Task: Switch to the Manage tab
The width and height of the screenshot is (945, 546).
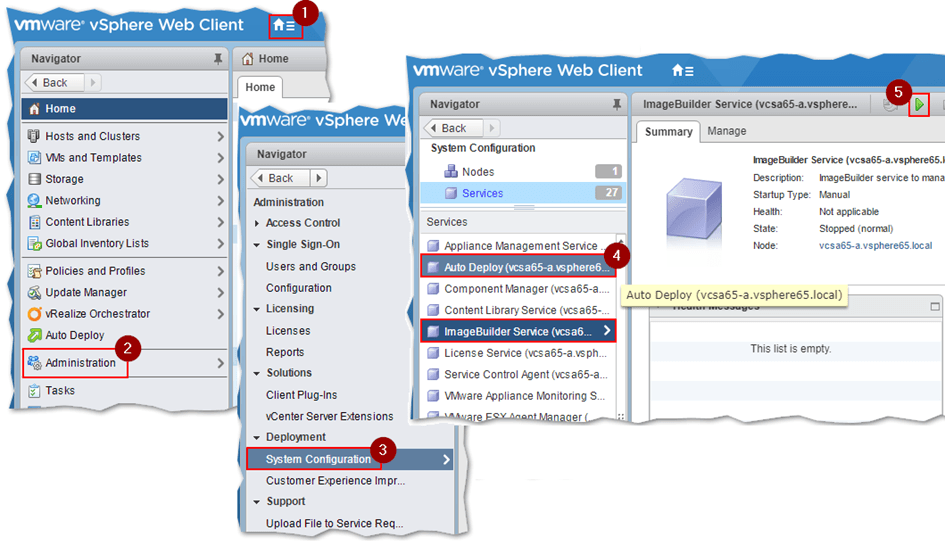Action: (x=727, y=131)
